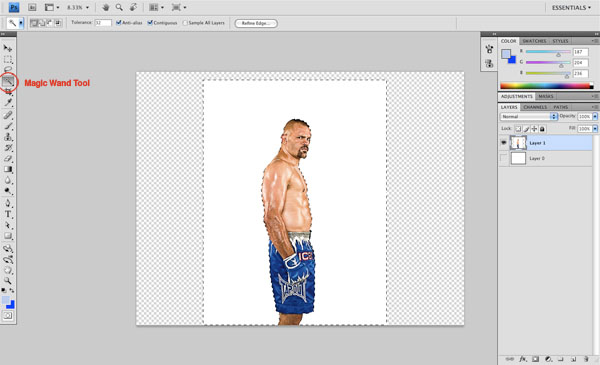Image resolution: width=600 pixels, height=365 pixels.
Task: Click the color spectrum ramp
Action: coord(547,86)
